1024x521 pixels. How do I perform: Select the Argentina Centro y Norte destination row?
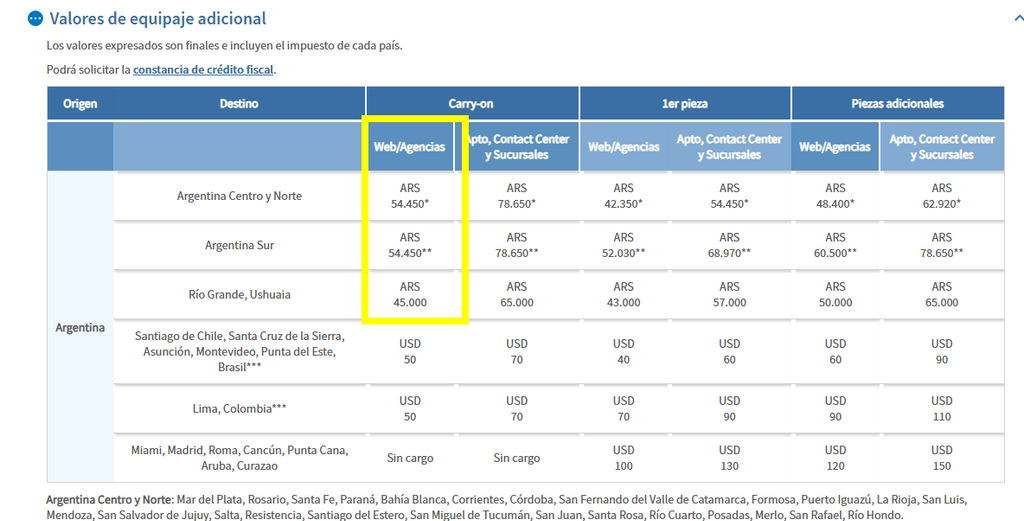tap(239, 196)
